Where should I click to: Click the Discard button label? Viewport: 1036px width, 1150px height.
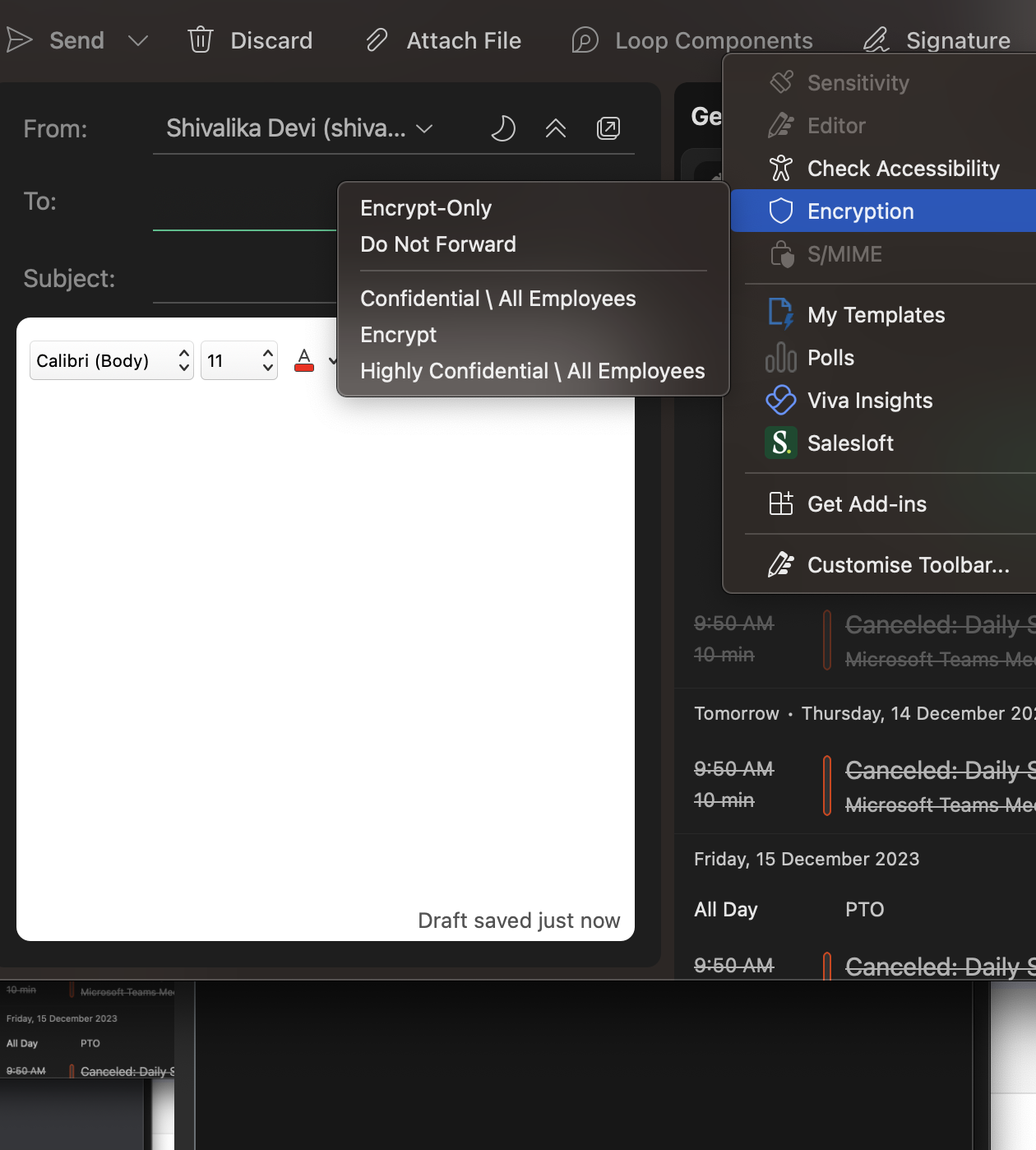[271, 40]
